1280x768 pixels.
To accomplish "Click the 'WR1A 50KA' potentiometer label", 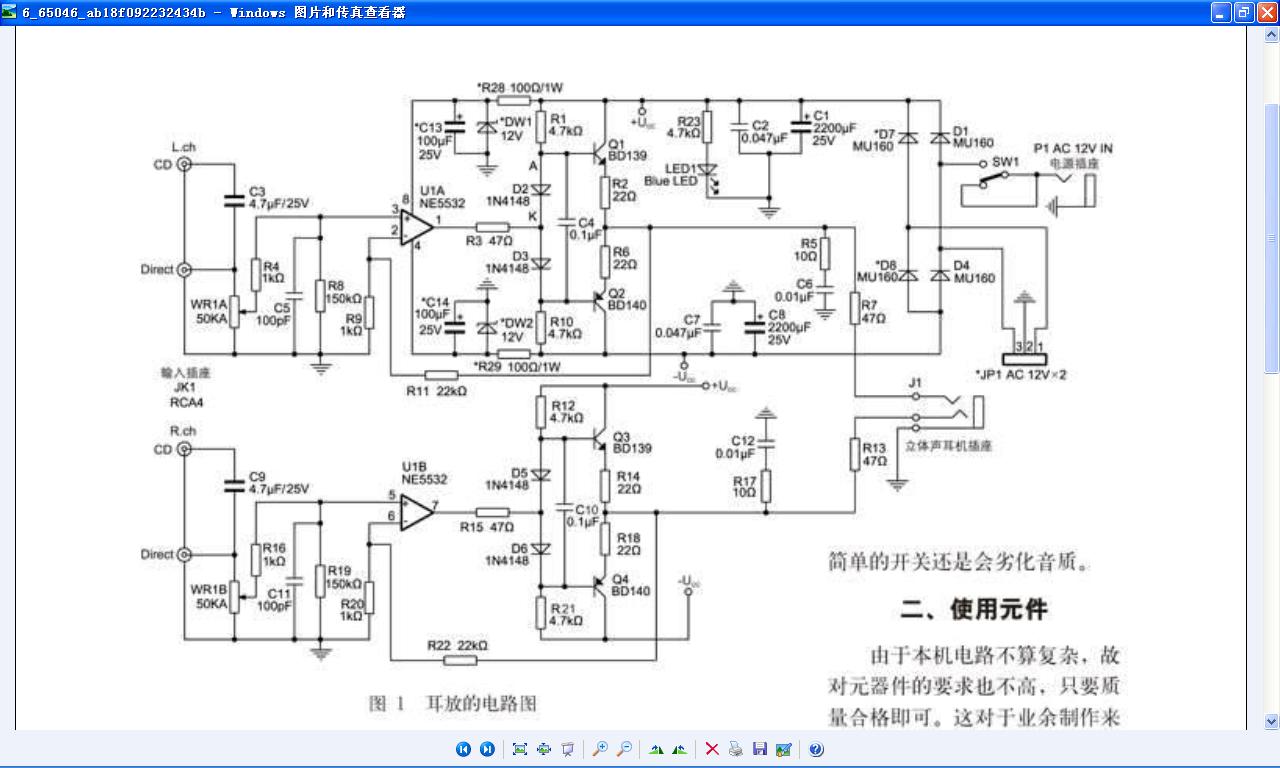I will pos(211,310).
